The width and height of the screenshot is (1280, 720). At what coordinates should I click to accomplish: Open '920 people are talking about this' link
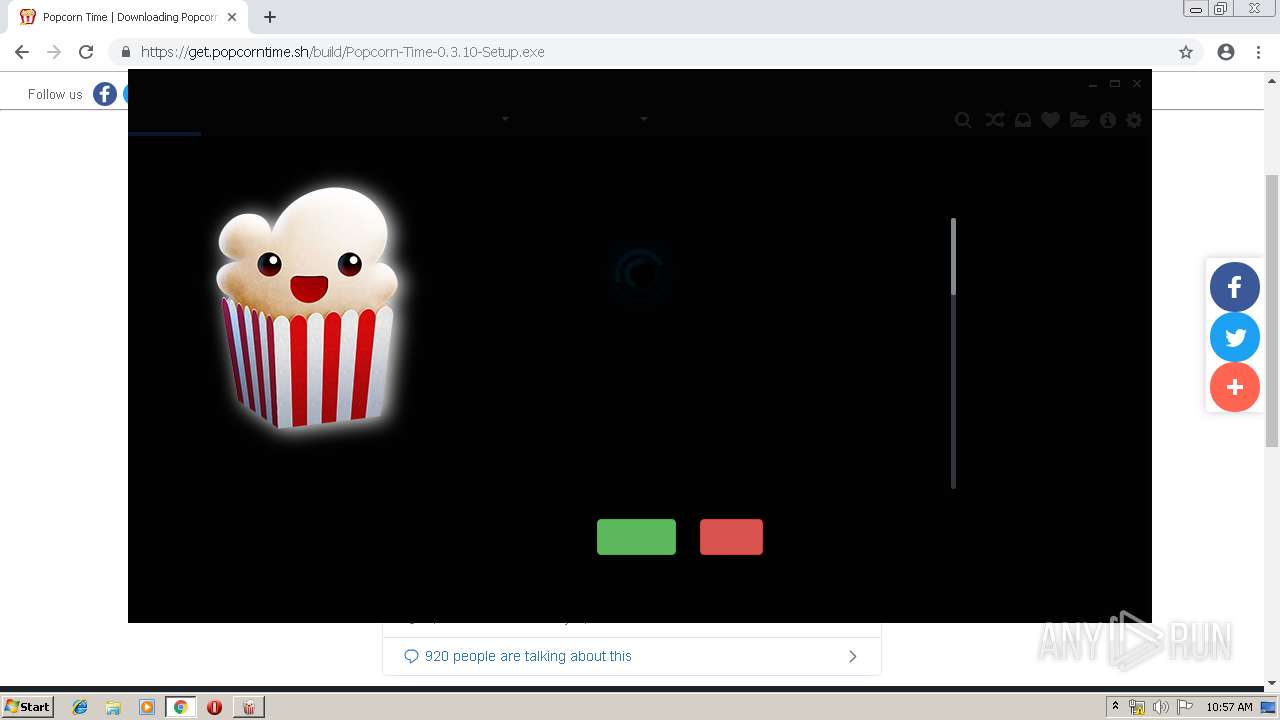coord(528,656)
